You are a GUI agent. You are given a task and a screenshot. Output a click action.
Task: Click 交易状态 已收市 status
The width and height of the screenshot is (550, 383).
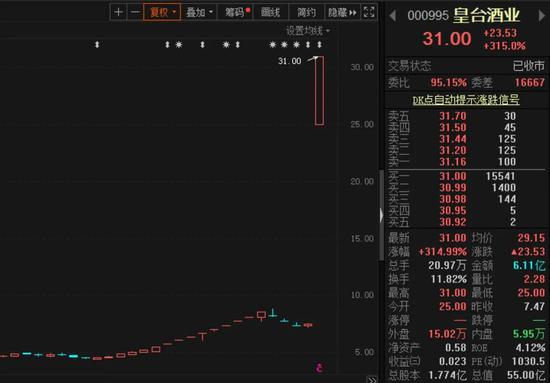coord(529,66)
